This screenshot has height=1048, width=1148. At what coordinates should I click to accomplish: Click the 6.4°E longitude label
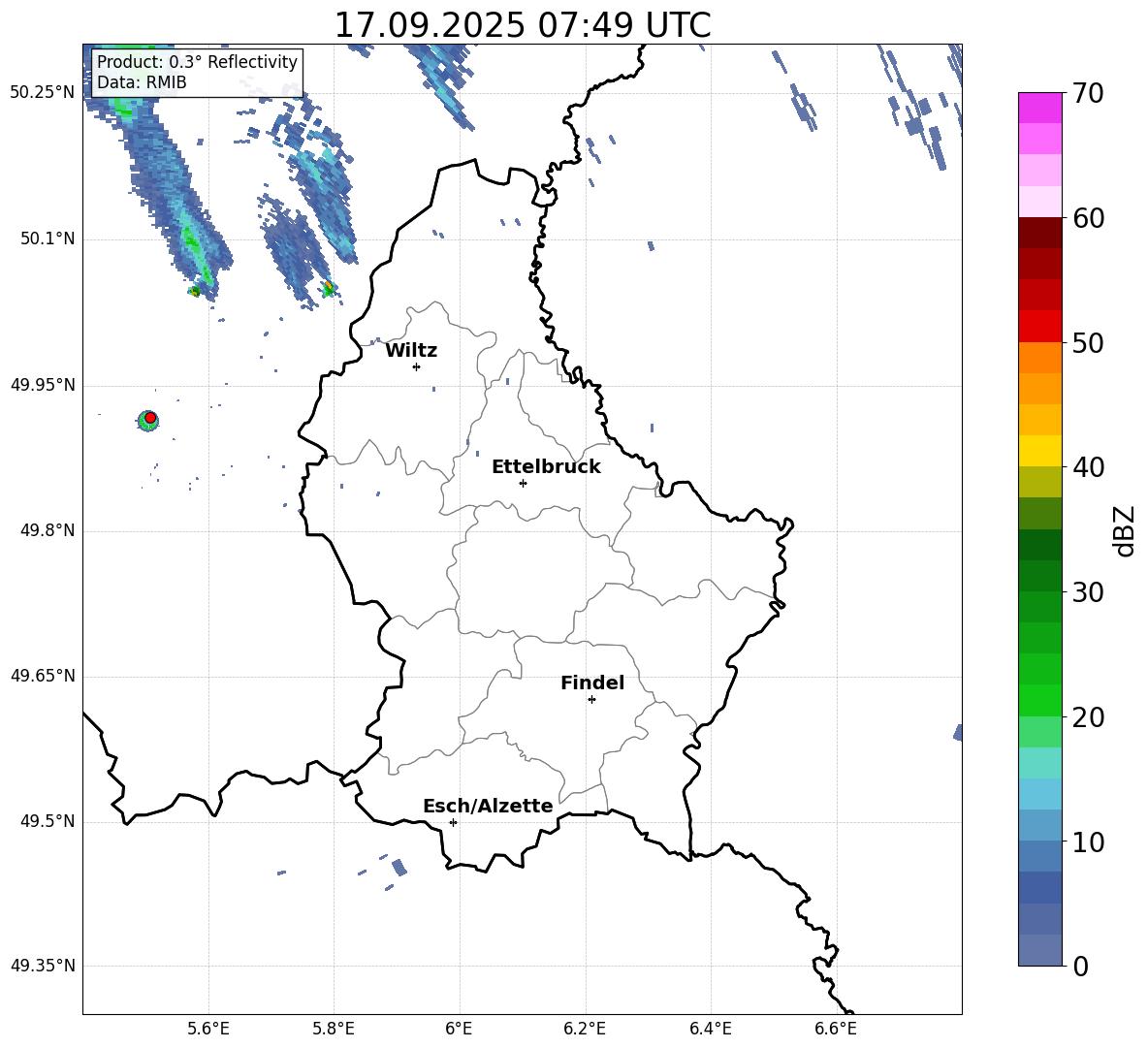click(710, 1030)
